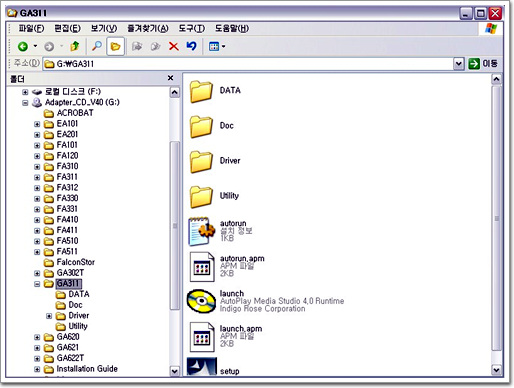514x388 pixels.
Task: Close the folders pane
Action: pyautogui.click(x=170, y=78)
